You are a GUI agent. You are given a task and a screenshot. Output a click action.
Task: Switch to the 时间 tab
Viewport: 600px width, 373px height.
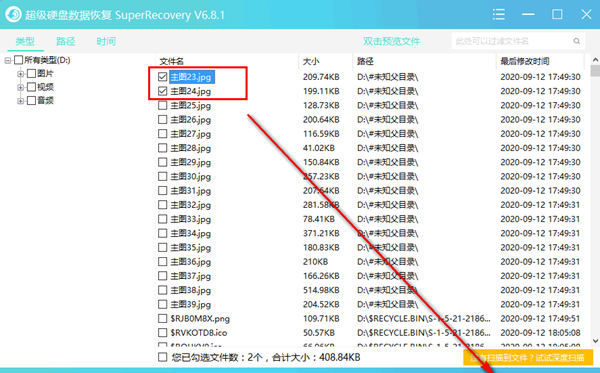(x=106, y=41)
